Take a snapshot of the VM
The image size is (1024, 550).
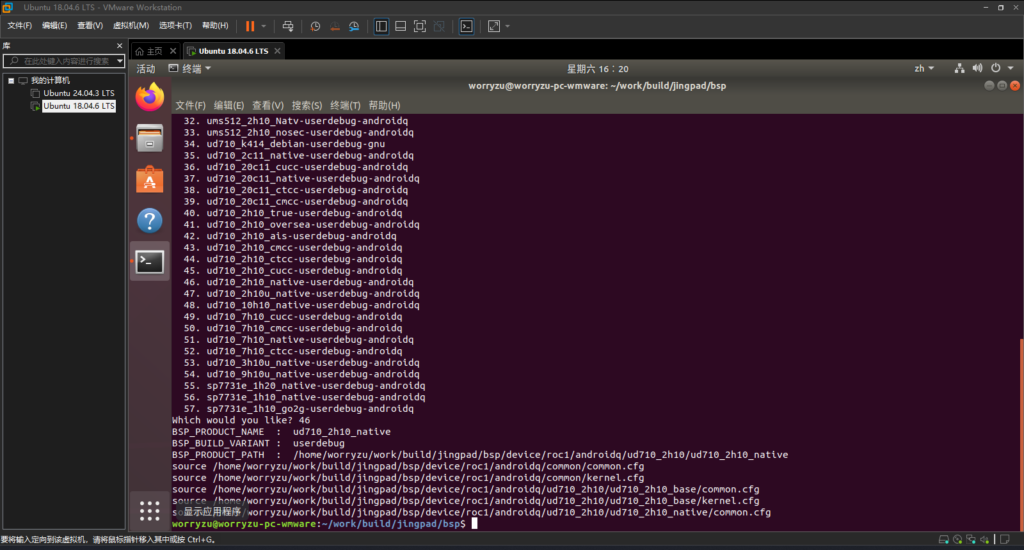click(315, 26)
